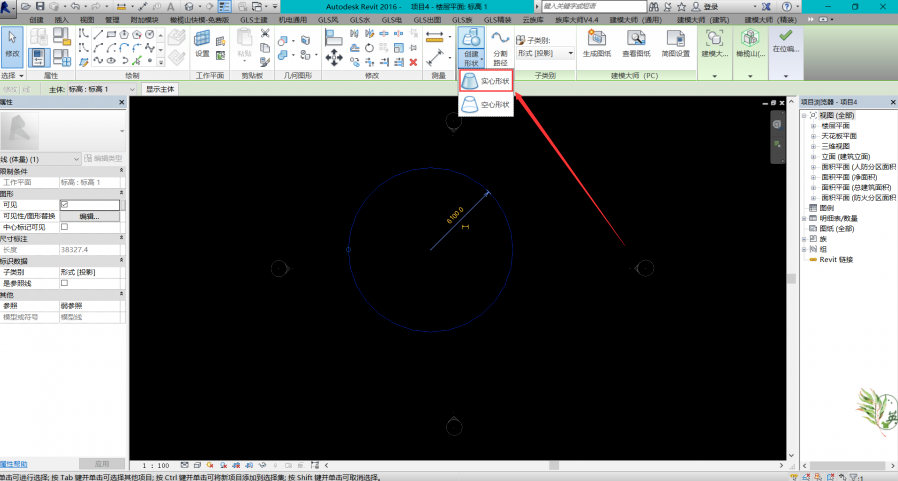The image size is (898, 481).
Task: Click the 登录 sign-in button
Action: [705, 6]
